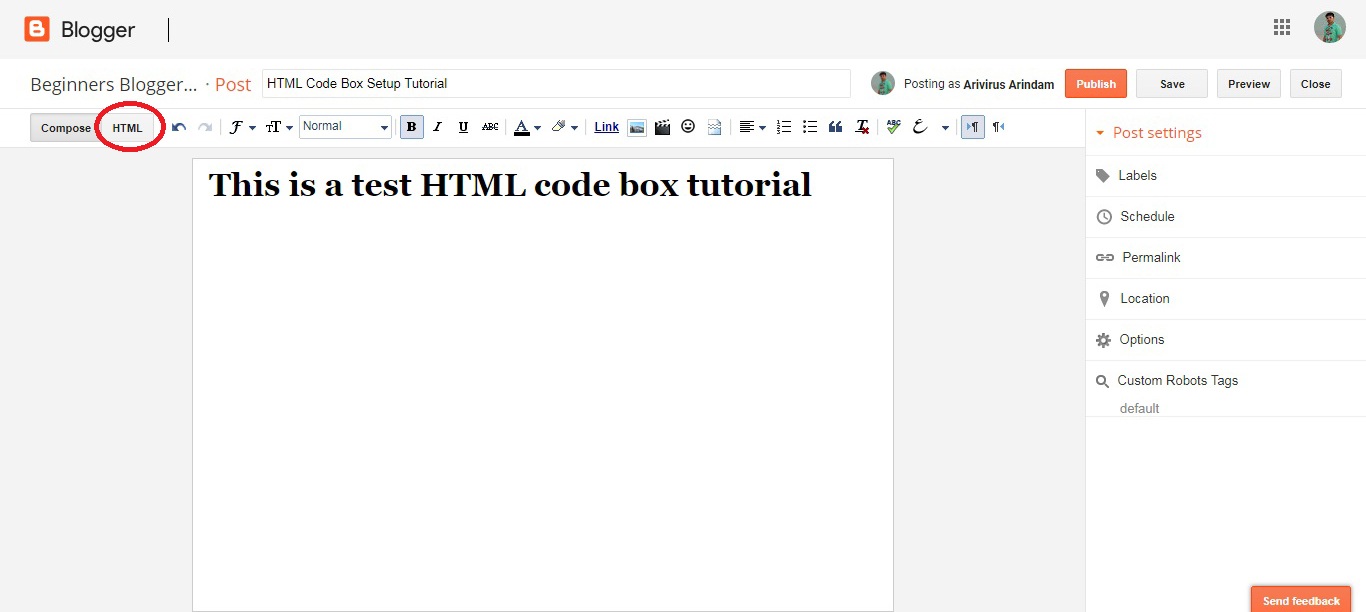Remove formatting from selected text
1366x612 pixels.
coord(862,127)
